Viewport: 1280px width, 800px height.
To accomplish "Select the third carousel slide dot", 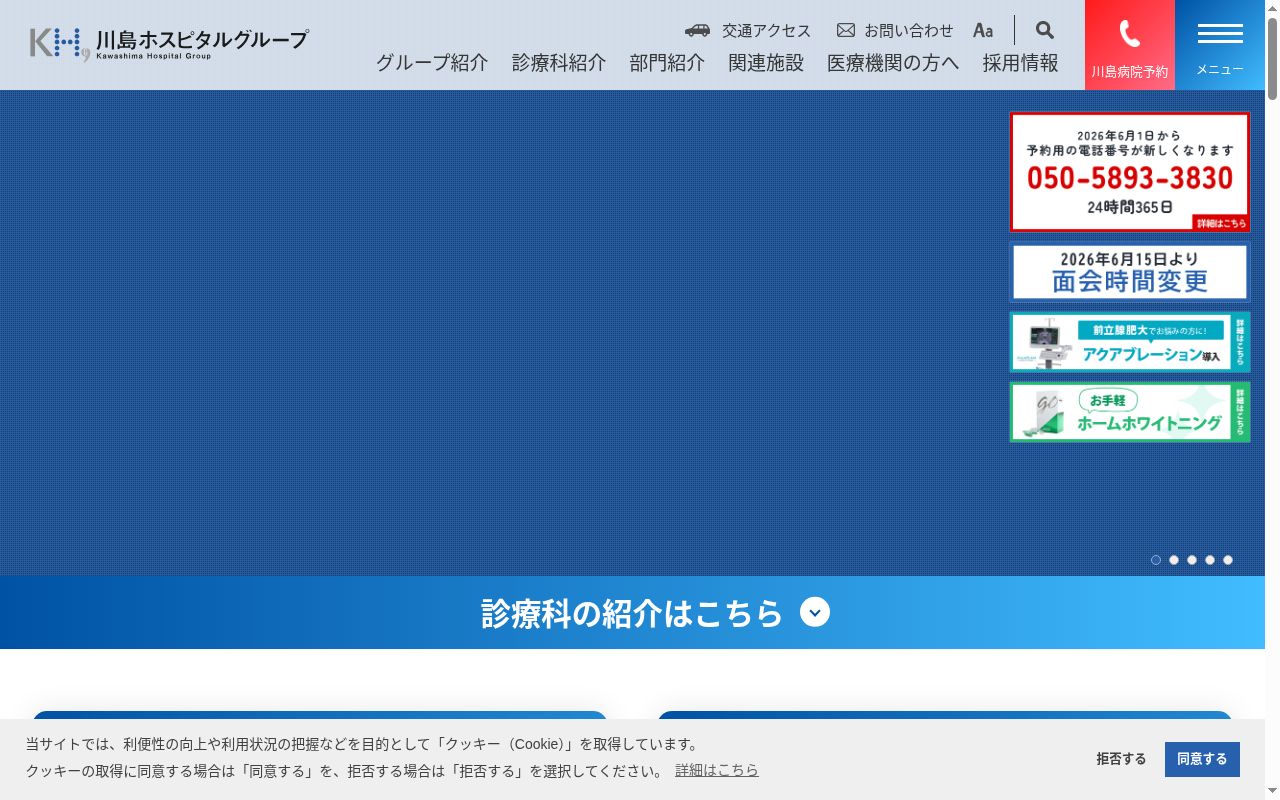I will click(1192, 560).
